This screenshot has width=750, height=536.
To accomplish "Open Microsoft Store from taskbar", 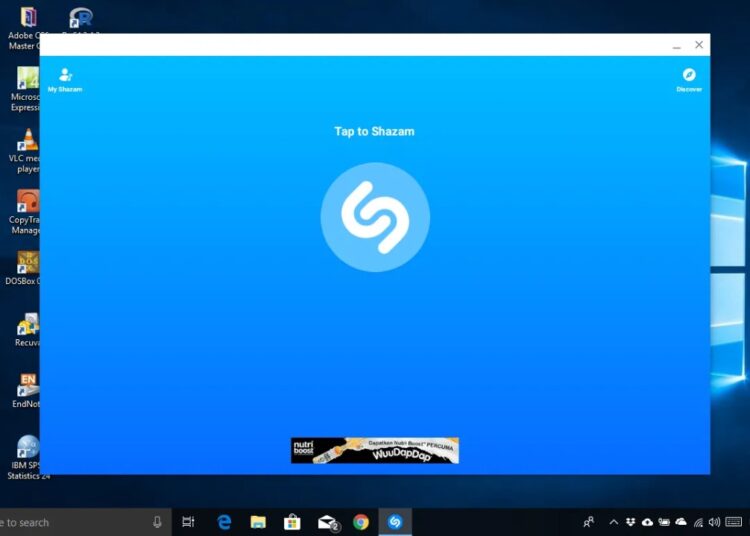I will pyautogui.click(x=292, y=522).
